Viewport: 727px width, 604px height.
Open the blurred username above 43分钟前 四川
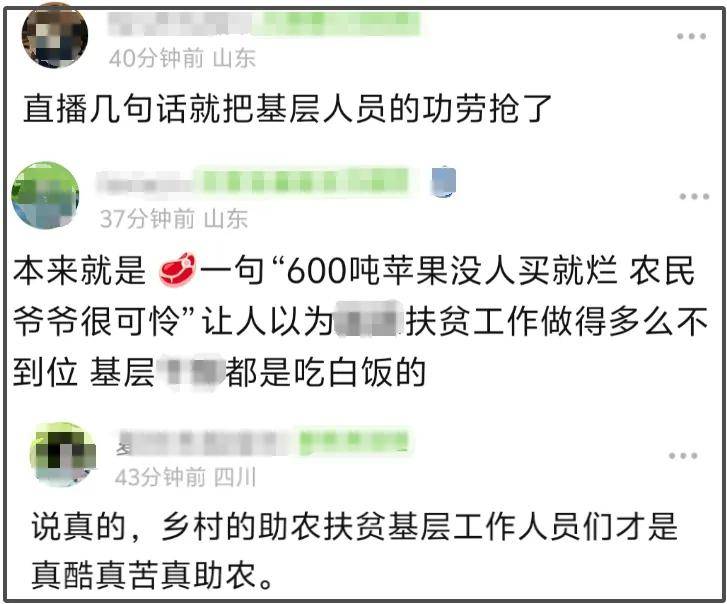(262, 443)
